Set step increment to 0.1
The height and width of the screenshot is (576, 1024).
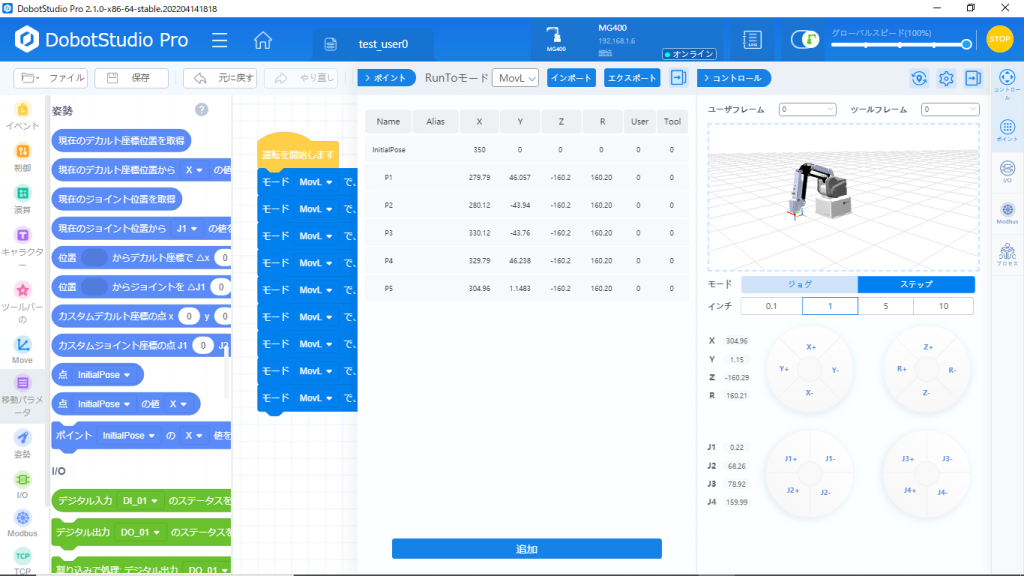771,306
